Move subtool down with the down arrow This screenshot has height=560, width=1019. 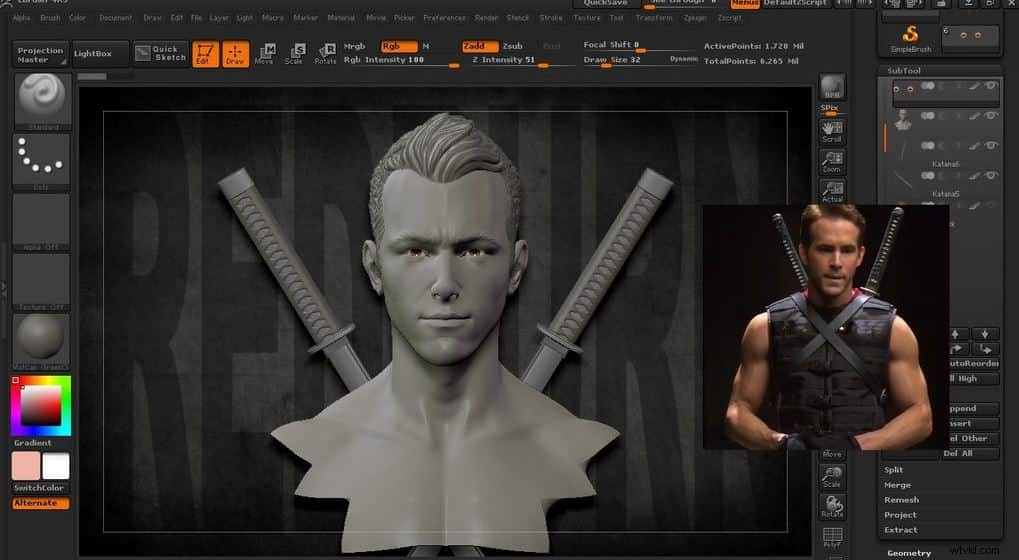tap(985, 334)
